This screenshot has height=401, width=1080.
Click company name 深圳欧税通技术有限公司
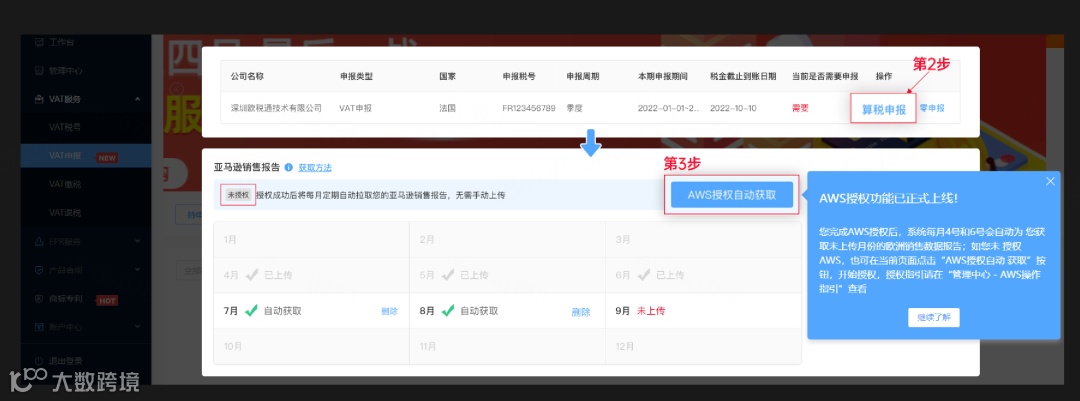276,108
